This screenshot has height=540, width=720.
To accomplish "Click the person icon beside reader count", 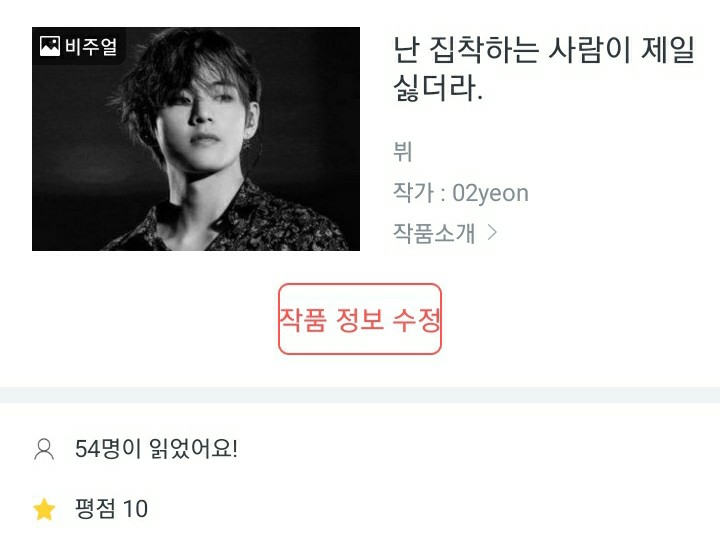I will pos(44,450).
